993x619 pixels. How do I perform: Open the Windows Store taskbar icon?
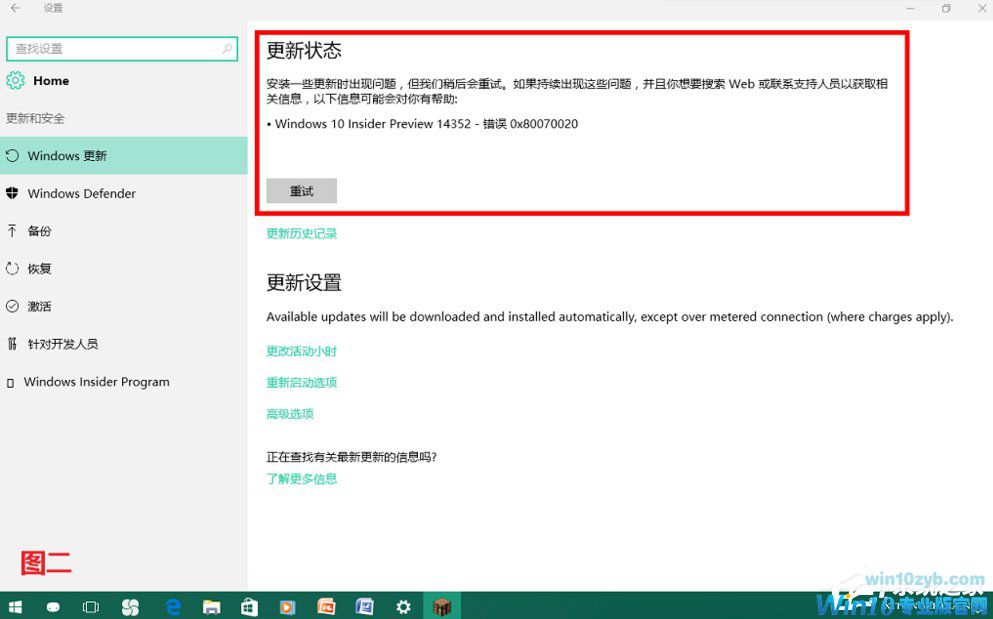(248, 606)
